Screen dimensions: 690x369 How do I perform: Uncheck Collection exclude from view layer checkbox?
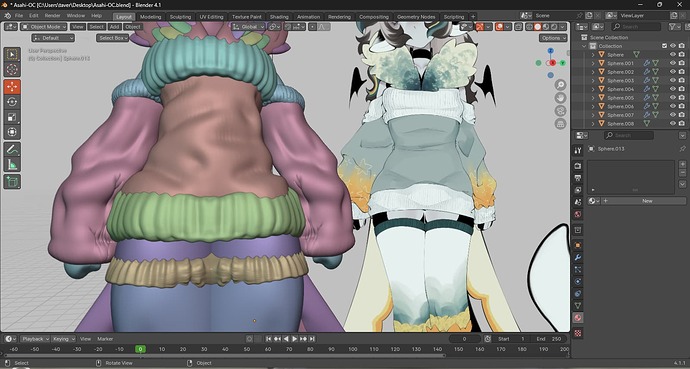point(664,46)
